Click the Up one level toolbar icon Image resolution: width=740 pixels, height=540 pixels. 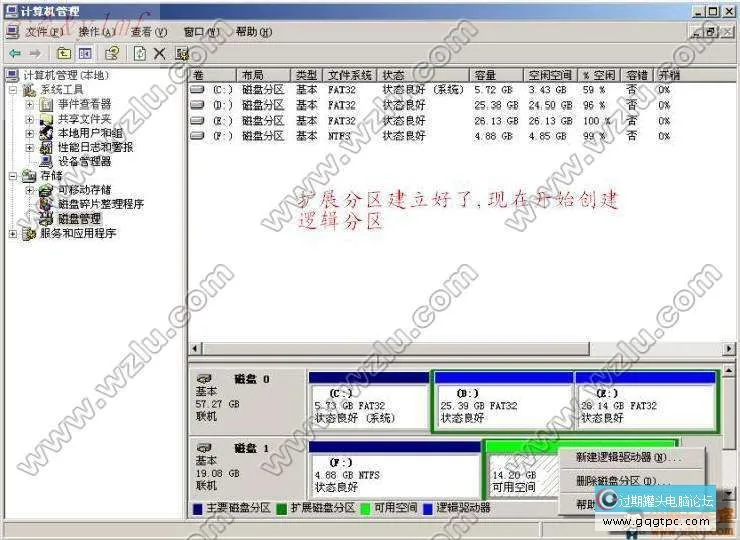point(64,53)
